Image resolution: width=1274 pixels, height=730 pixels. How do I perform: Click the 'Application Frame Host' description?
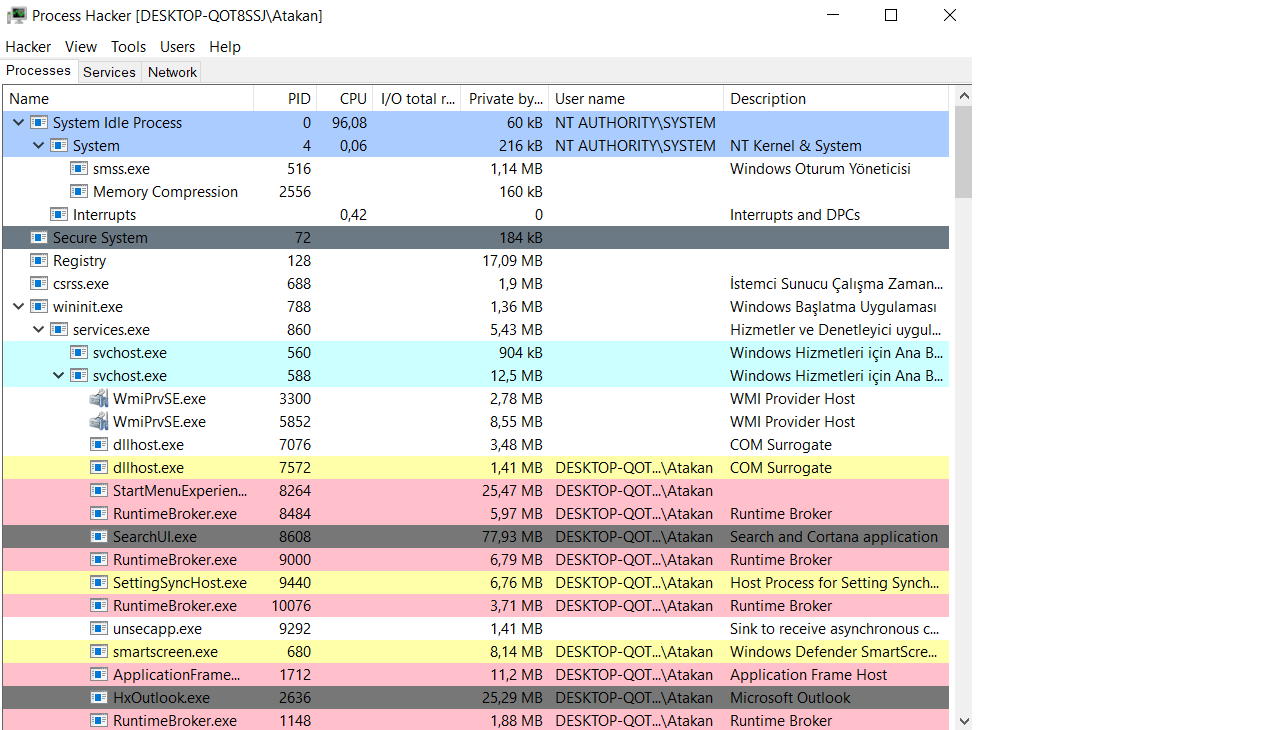[809, 675]
